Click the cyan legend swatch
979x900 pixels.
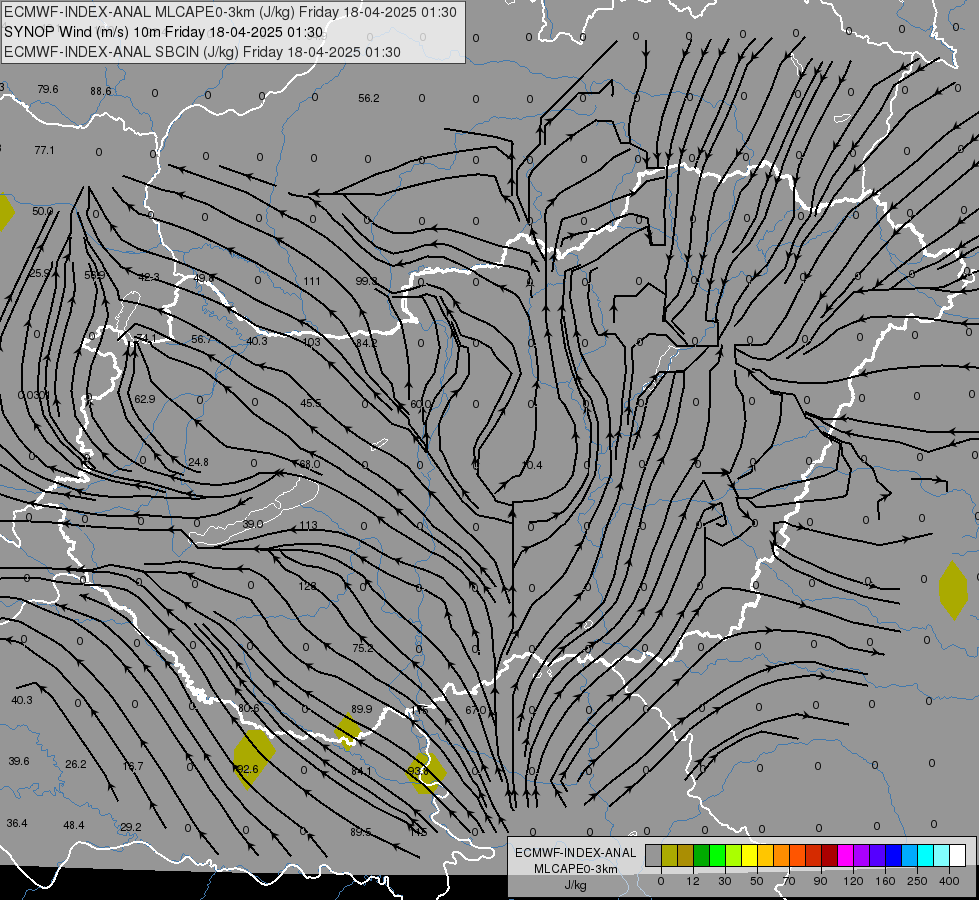(925, 856)
